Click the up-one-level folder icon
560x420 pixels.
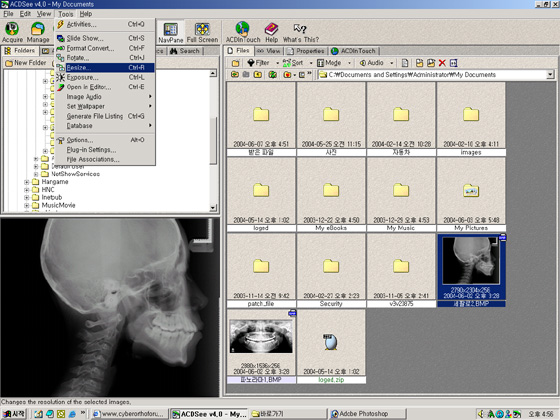(x=258, y=74)
